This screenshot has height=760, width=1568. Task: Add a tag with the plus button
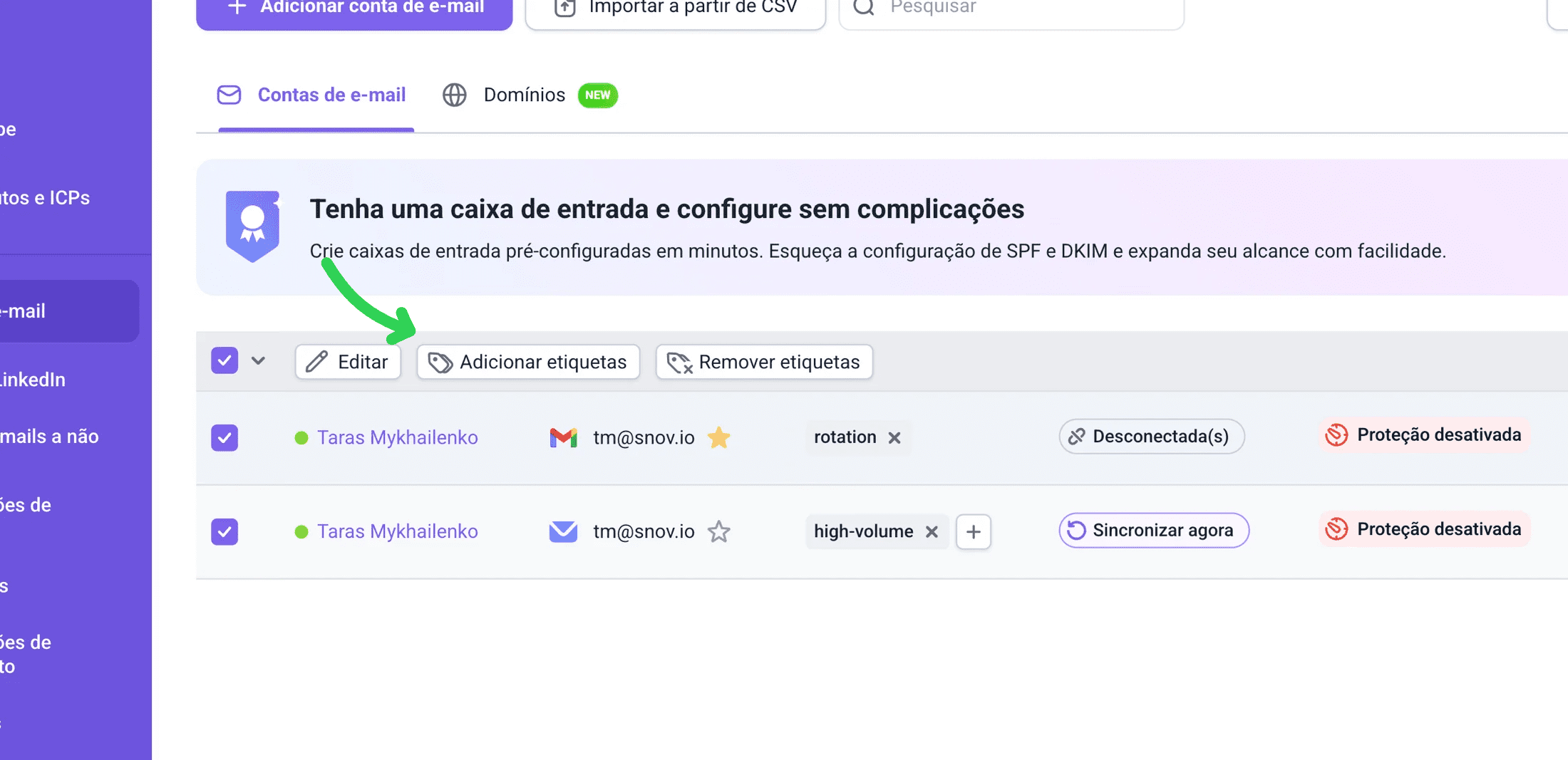[973, 531]
